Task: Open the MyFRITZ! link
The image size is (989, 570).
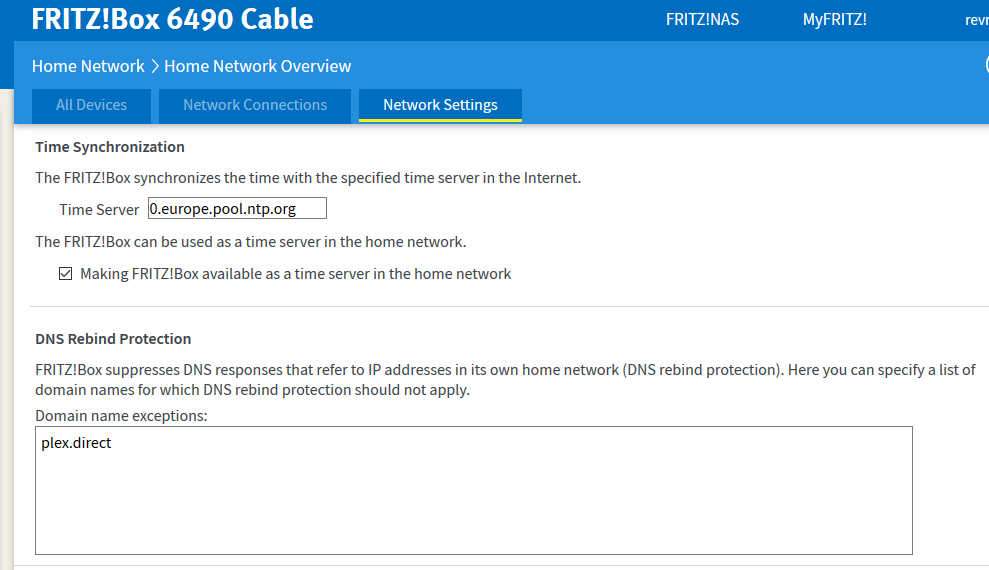Action: coord(834,19)
